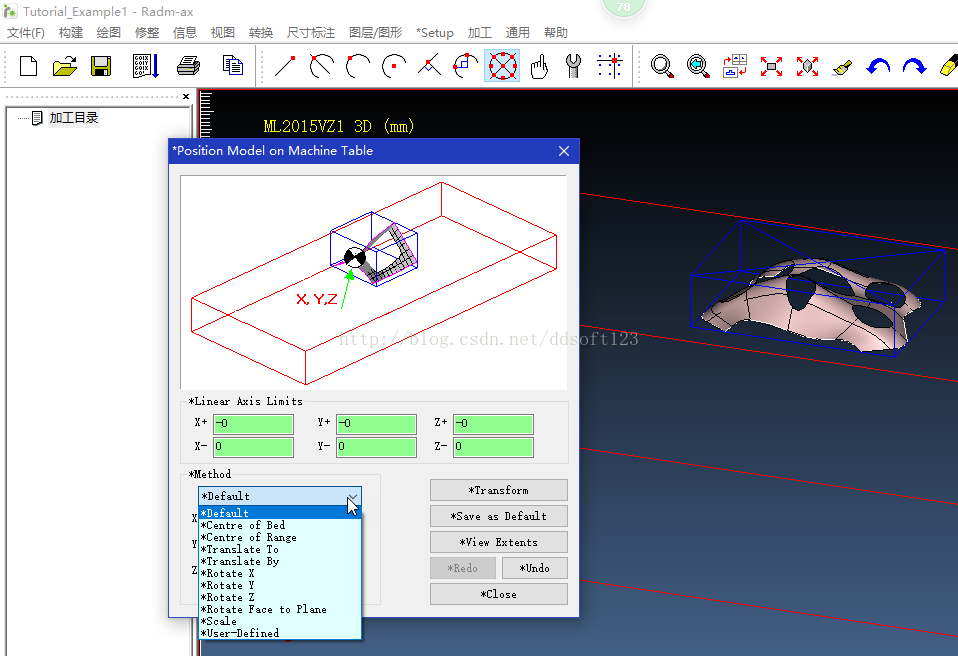Click the magnifier zoom icon

click(x=662, y=65)
